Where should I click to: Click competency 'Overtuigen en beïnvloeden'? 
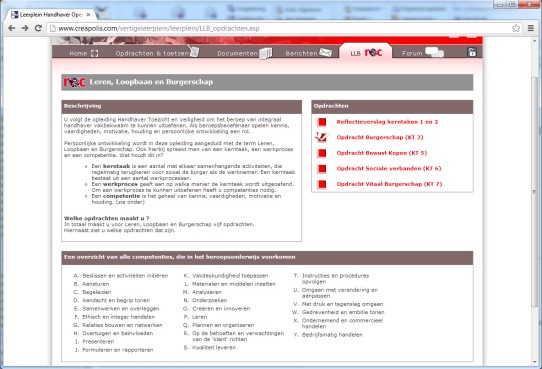pyautogui.click(x=118, y=333)
